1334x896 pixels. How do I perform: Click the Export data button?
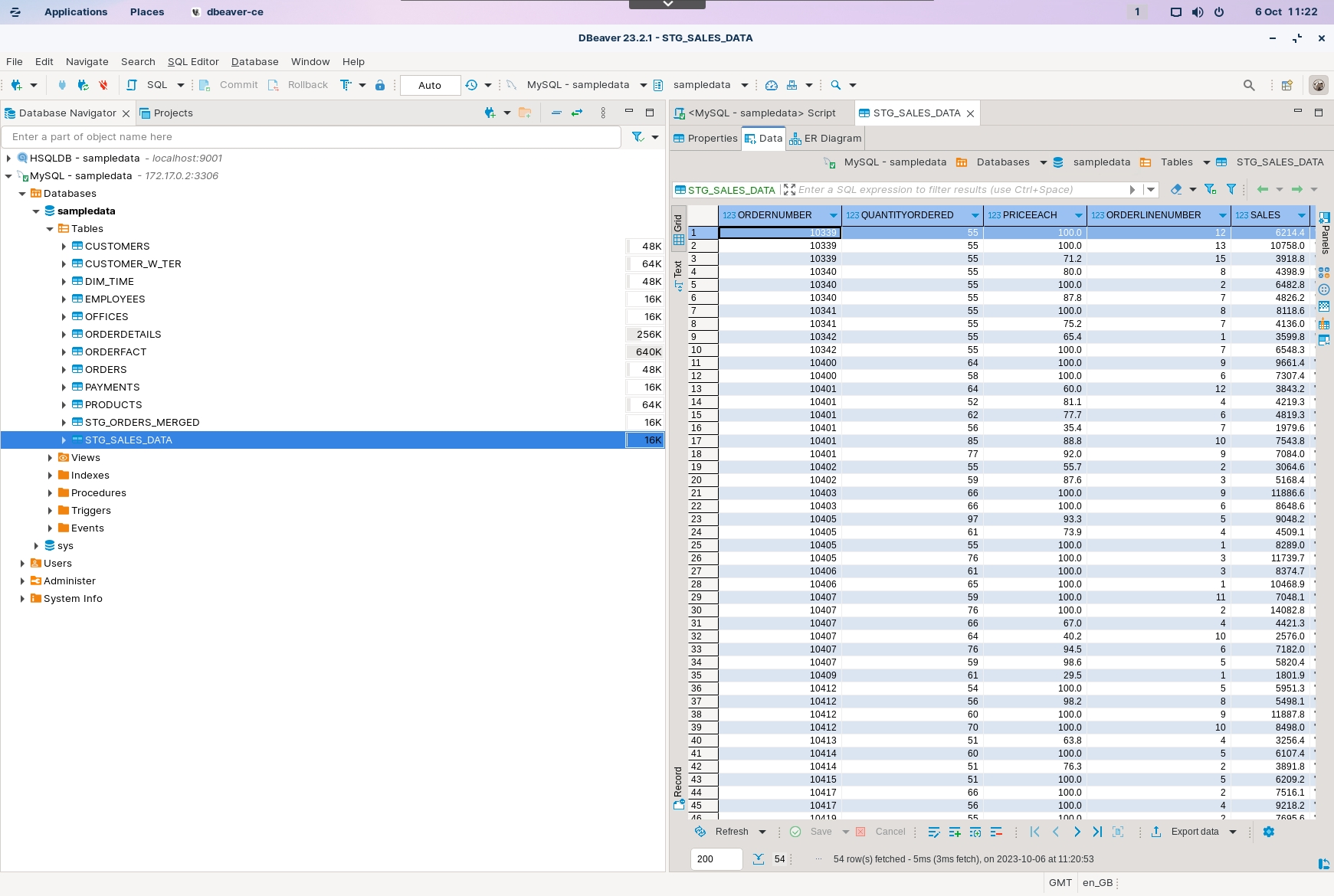1194,832
